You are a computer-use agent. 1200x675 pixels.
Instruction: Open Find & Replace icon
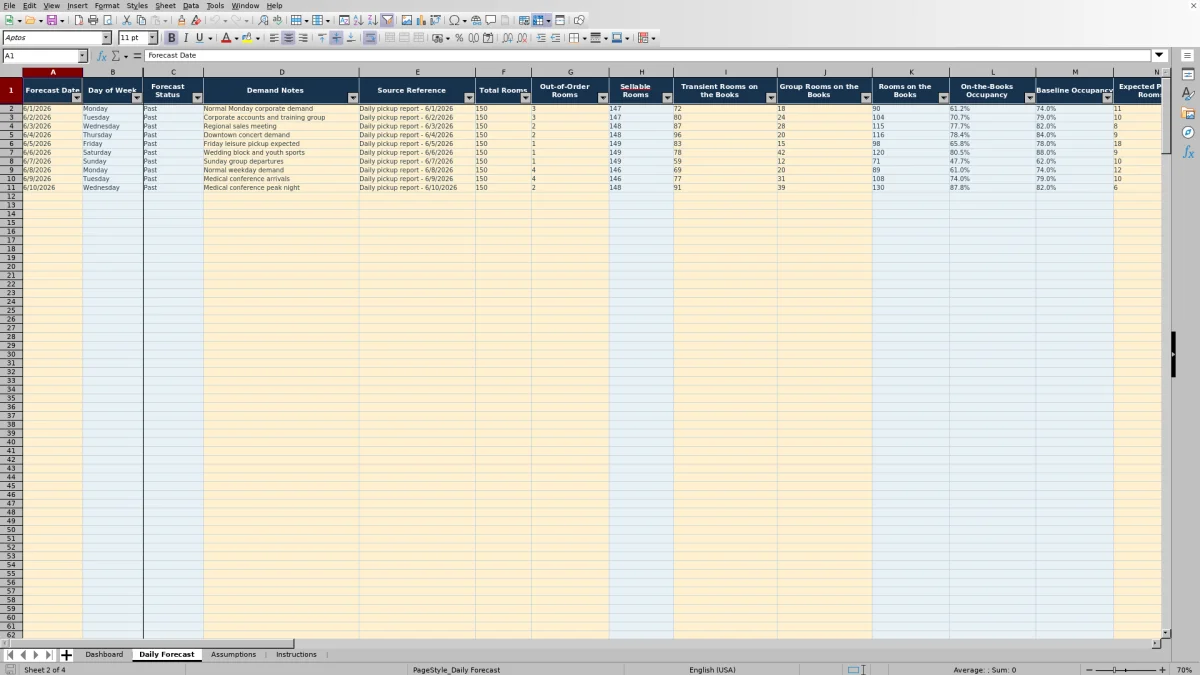[263, 20]
